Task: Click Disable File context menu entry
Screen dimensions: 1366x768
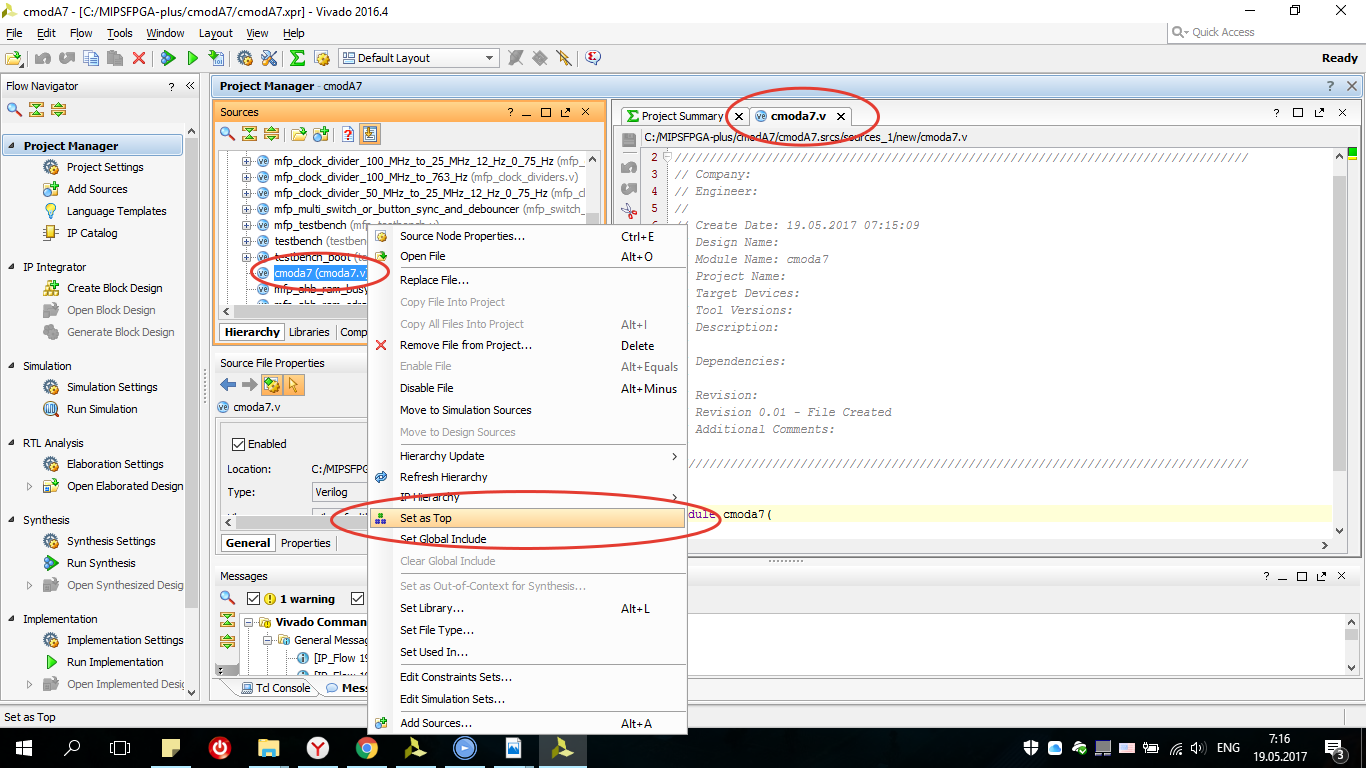Action: [x=527, y=388]
